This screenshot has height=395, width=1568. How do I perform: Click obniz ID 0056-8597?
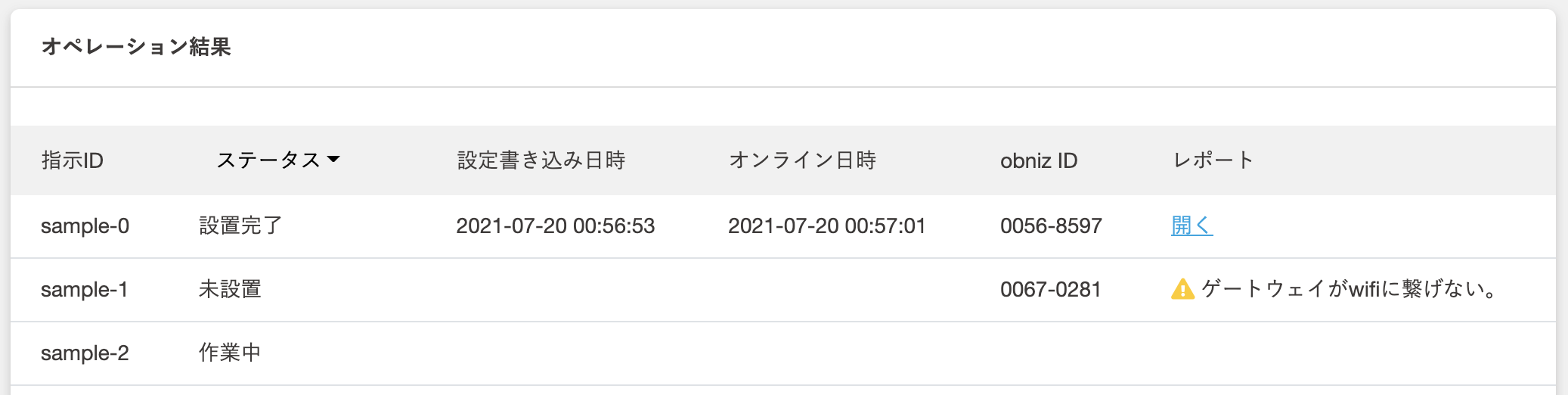pos(1051,225)
